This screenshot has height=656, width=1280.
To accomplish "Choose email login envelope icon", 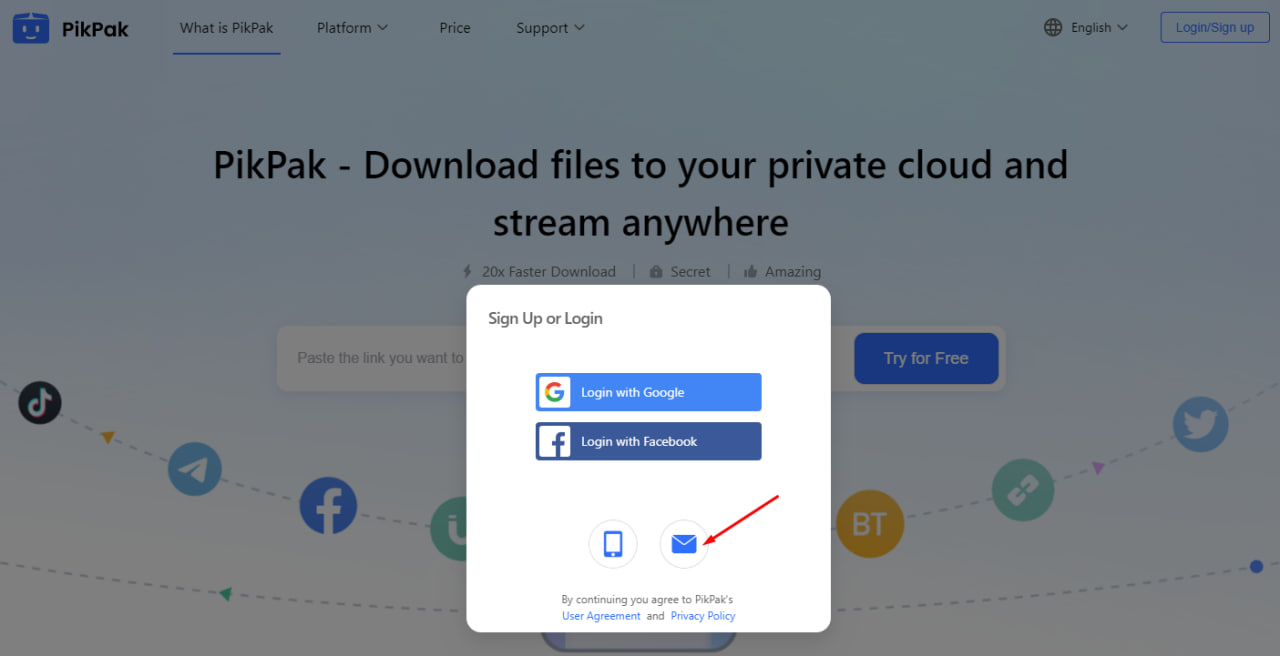I will point(684,544).
